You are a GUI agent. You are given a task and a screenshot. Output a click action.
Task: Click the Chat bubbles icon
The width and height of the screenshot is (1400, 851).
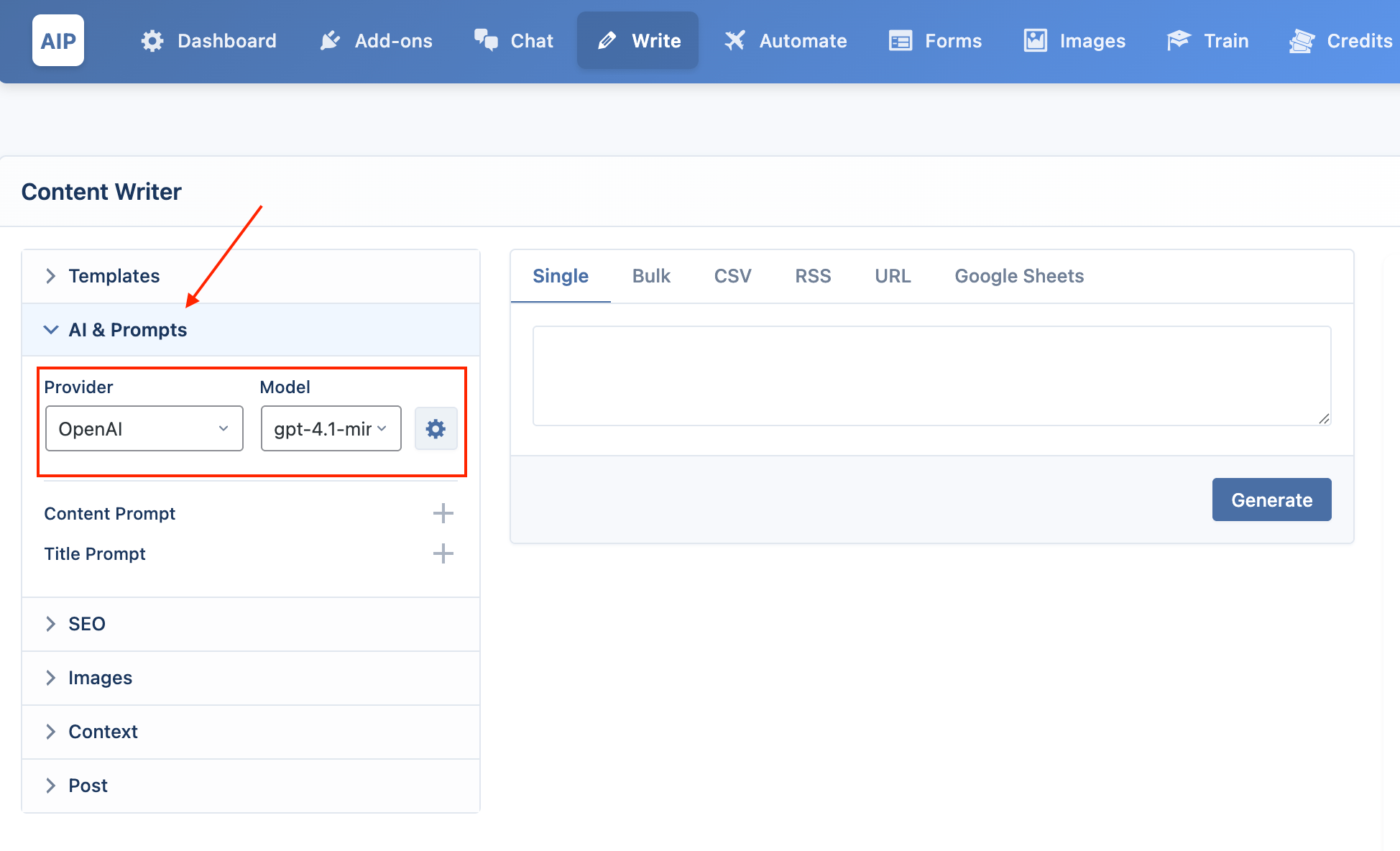(486, 40)
